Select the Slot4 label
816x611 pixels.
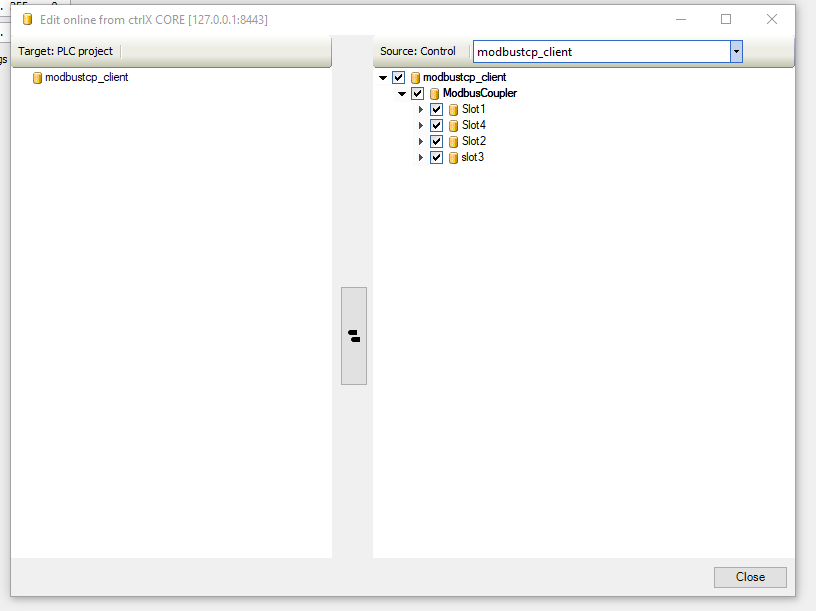click(x=474, y=125)
